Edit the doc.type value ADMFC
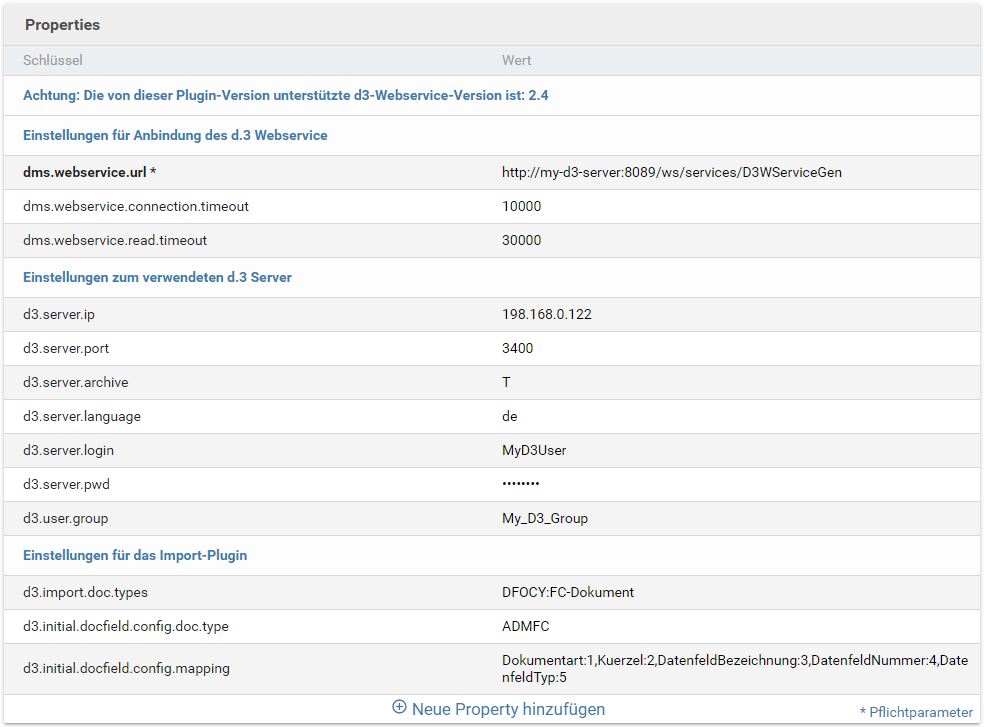This screenshot has width=984, height=727. 525,626
